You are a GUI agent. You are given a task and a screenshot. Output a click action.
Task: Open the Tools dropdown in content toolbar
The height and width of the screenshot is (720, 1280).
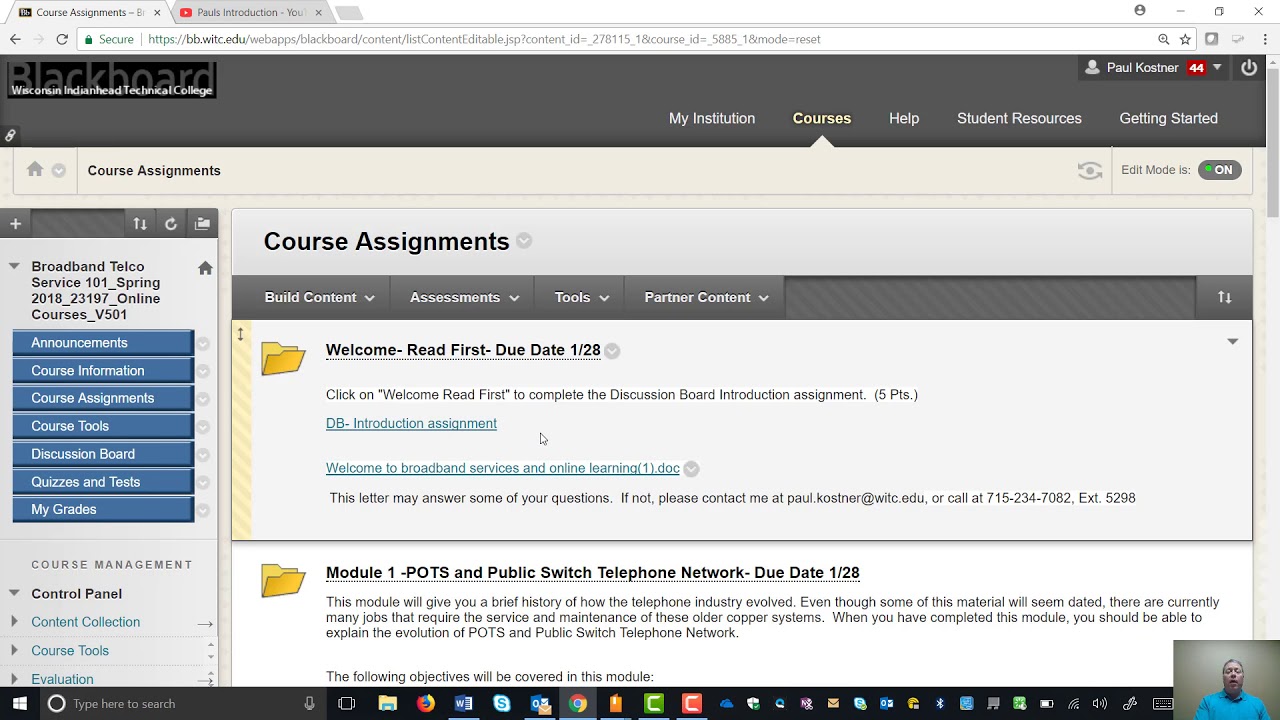point(581,297)
